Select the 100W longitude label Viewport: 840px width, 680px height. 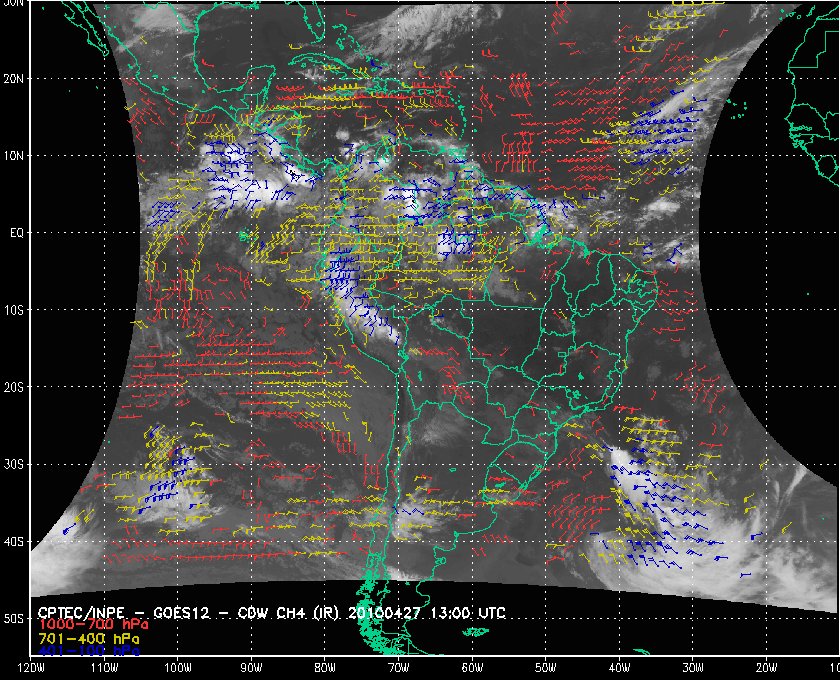click(x=178, y=668)
